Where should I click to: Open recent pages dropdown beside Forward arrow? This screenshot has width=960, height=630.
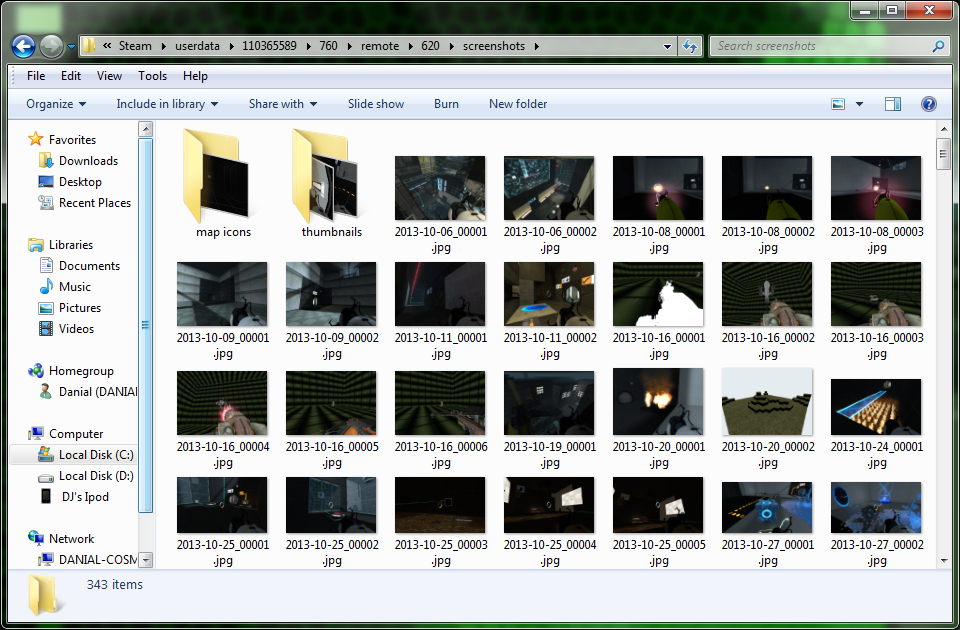tap(71, 46)
